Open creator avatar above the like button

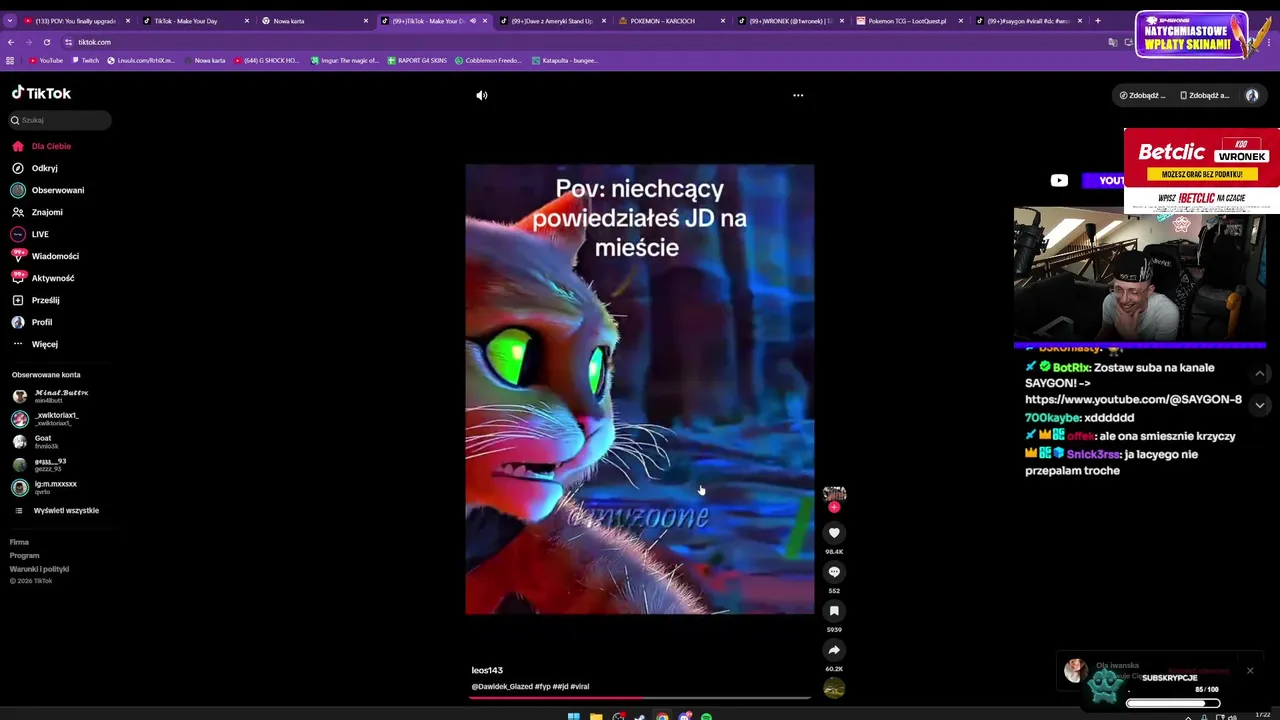coord(834,494)
